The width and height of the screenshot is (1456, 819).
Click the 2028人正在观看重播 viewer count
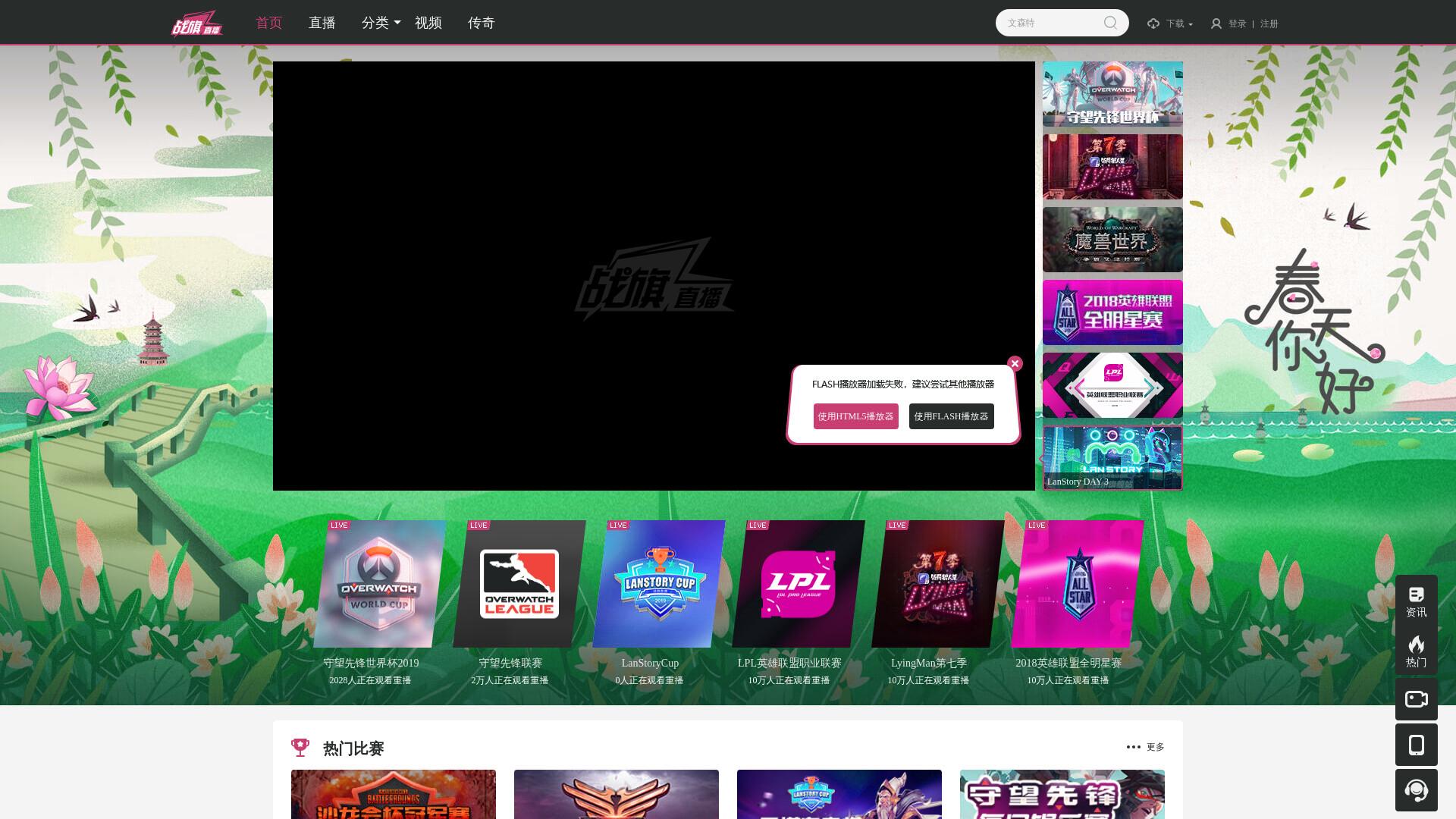point(370,680)
